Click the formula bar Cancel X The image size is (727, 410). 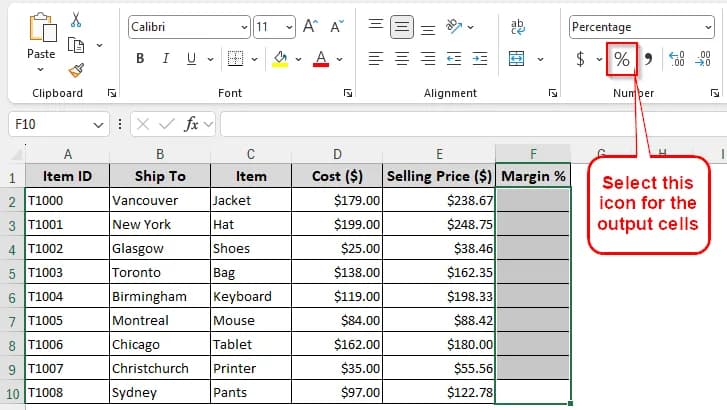[x=143, y=124]
